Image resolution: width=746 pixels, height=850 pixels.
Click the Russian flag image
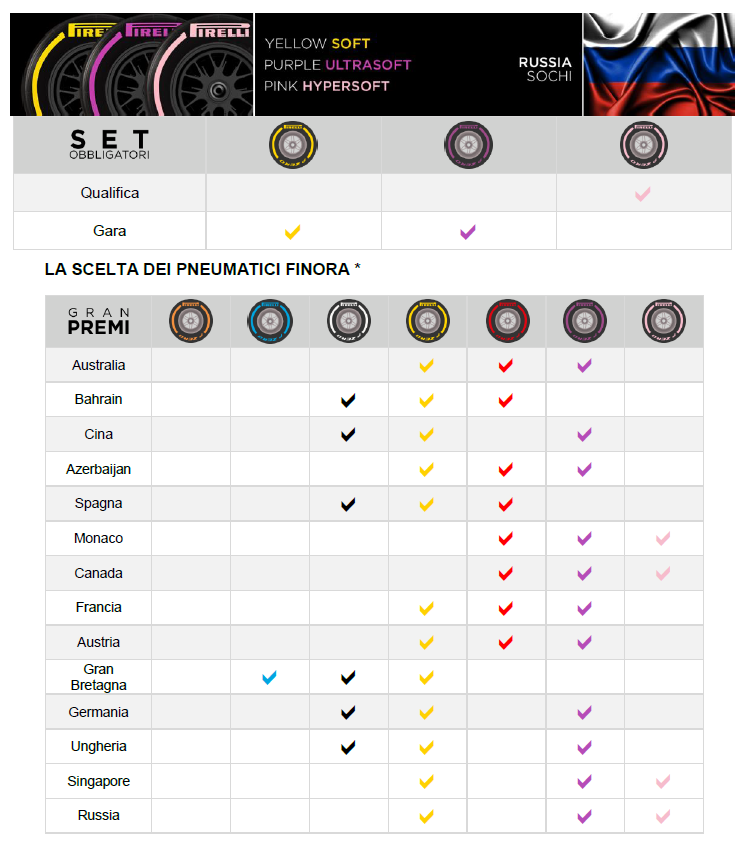658,65
